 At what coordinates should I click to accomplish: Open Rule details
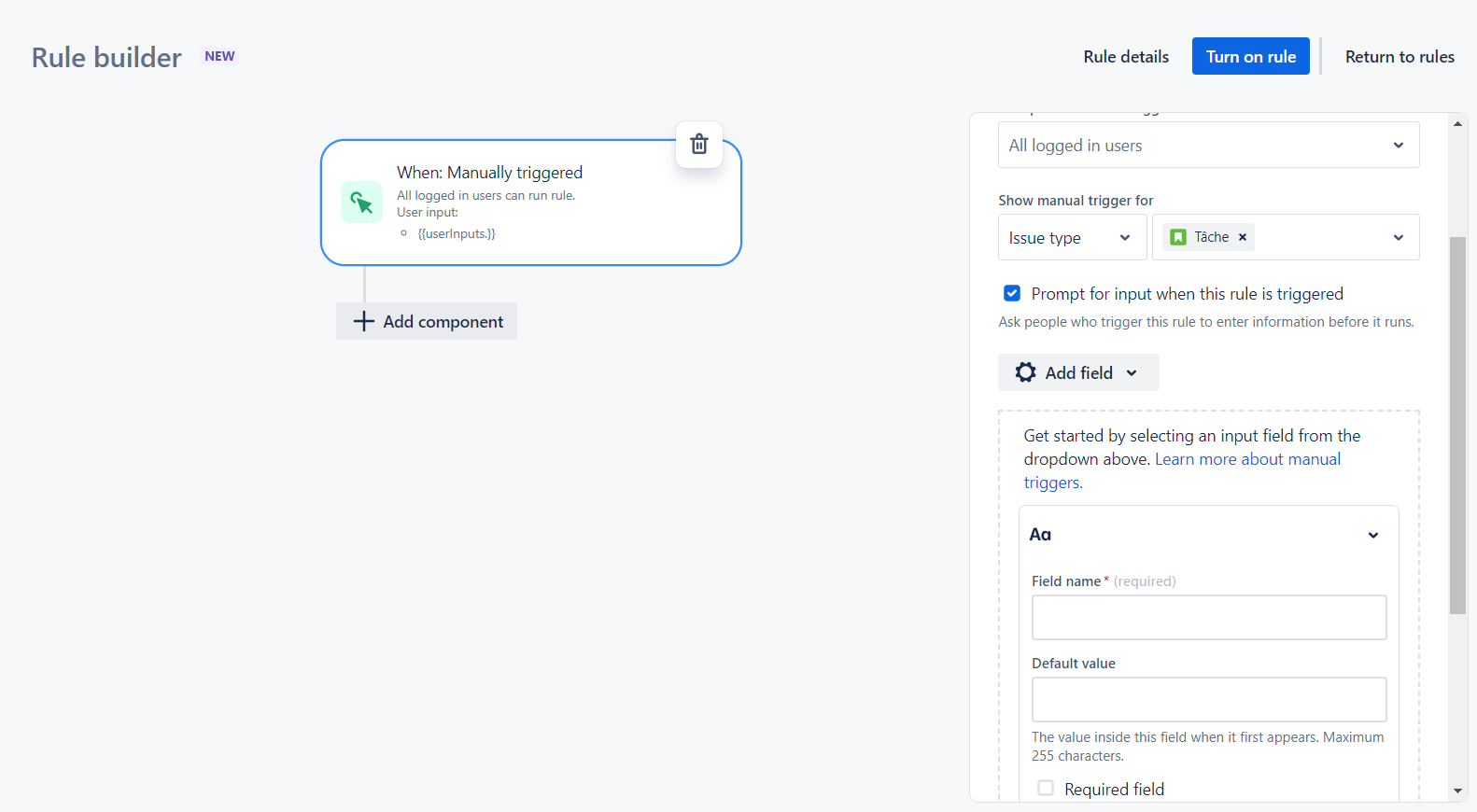click(1126, 56)
